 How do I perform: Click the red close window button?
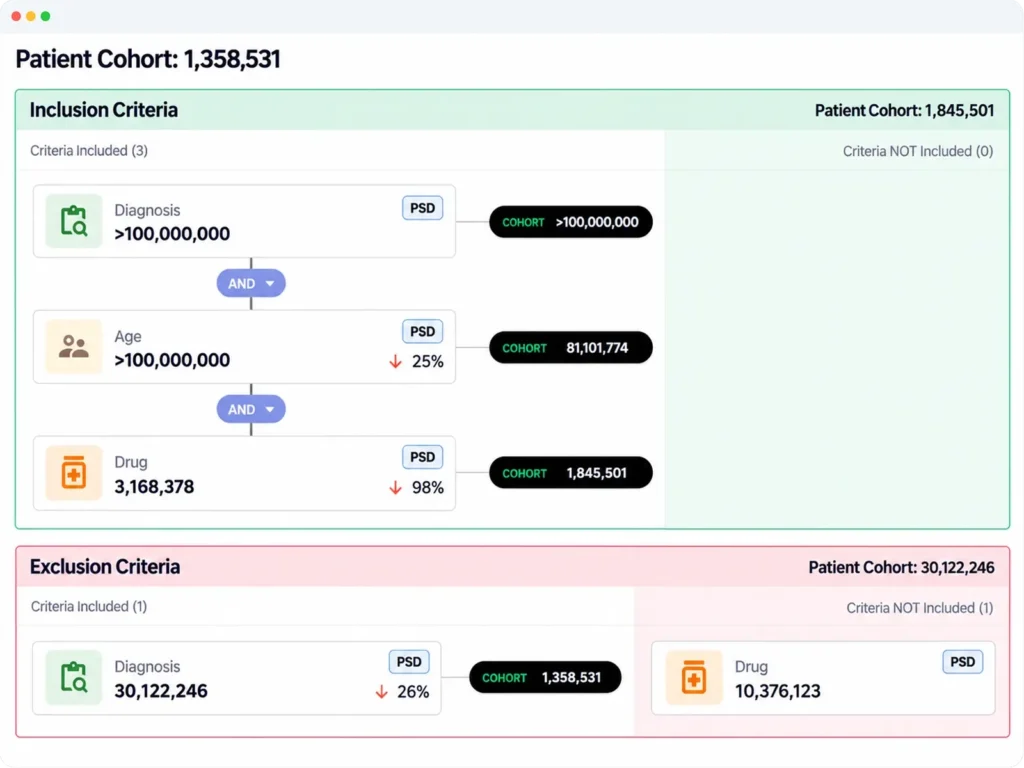pos(16,16)
